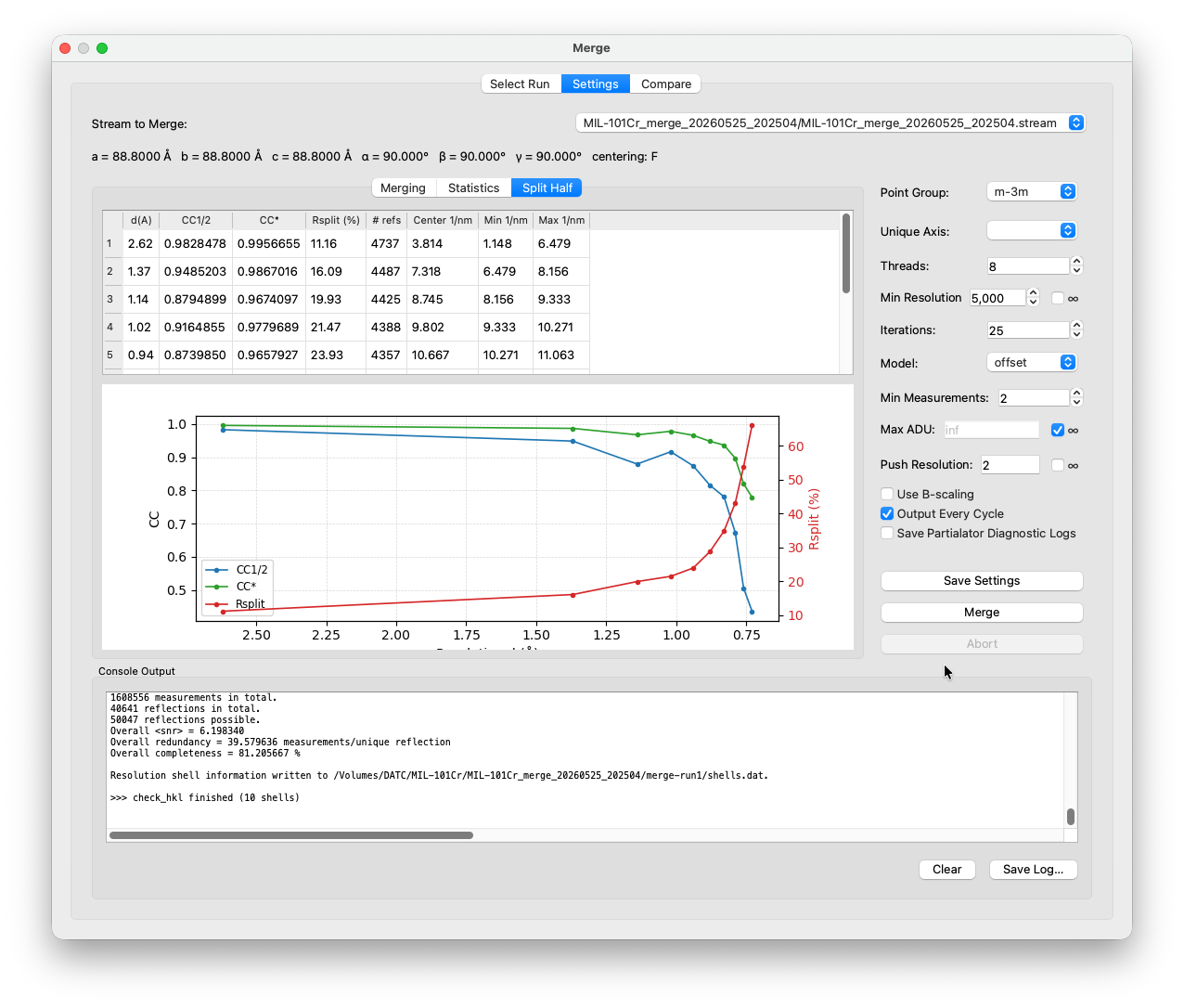Screen dimensions: 1184x1008
Task: Open the Model offset dropdown
Action: (1031, 362)
